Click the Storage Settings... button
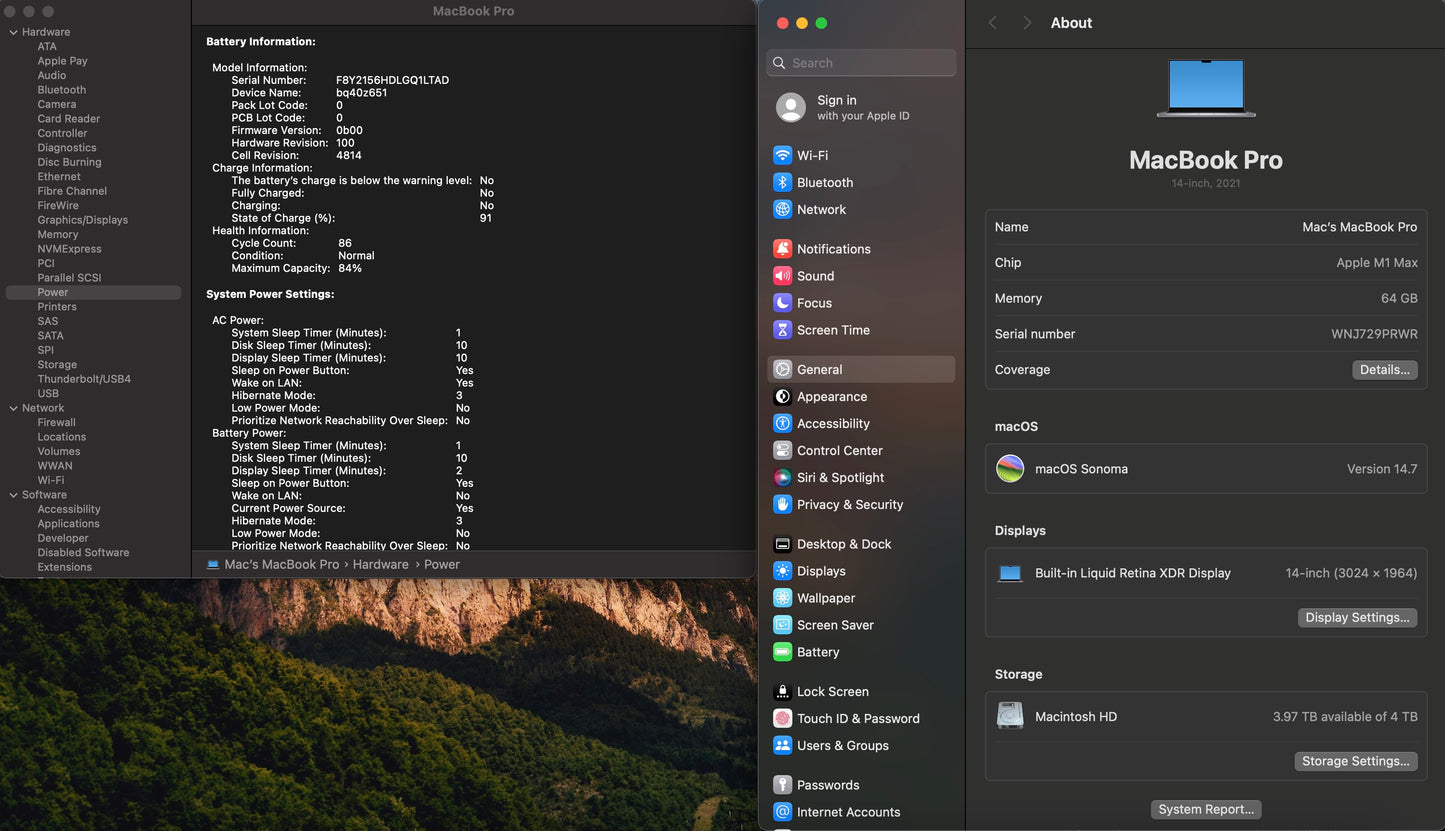 1355,762
